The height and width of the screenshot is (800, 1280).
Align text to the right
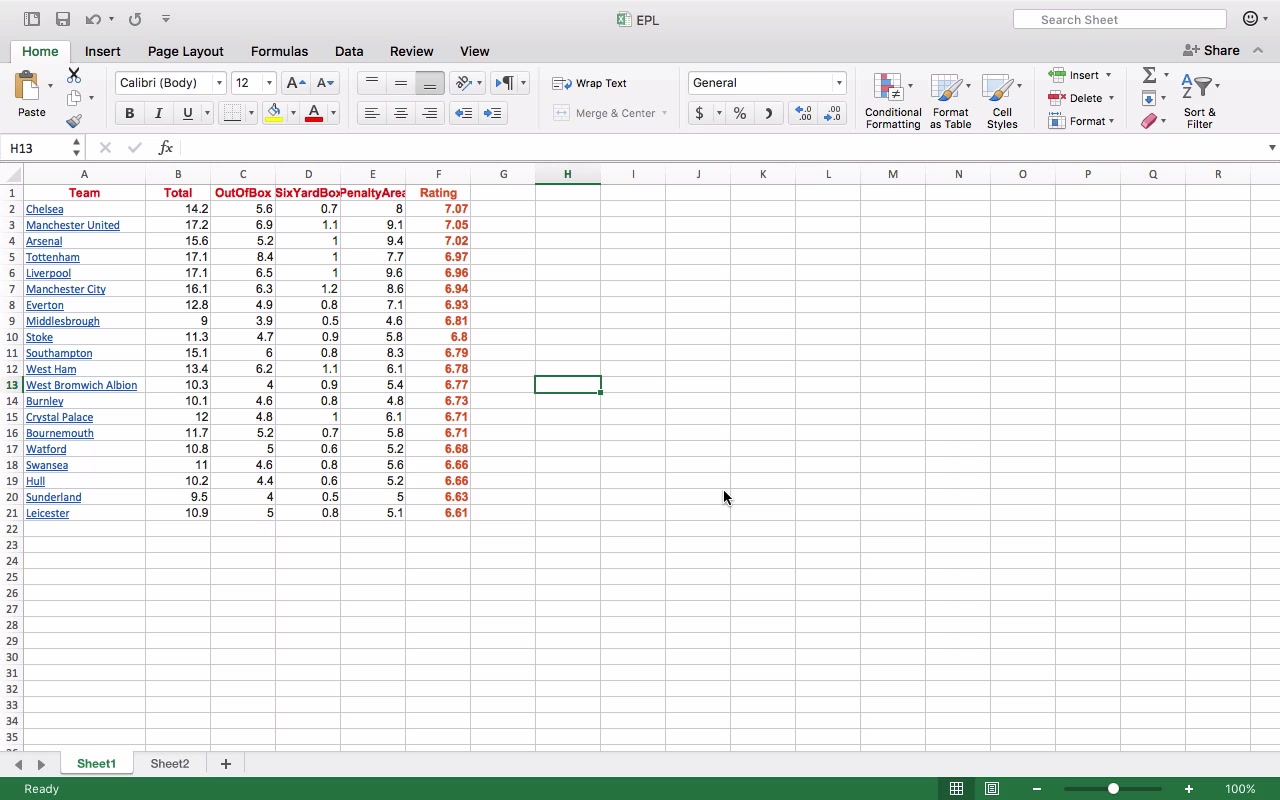429,113
